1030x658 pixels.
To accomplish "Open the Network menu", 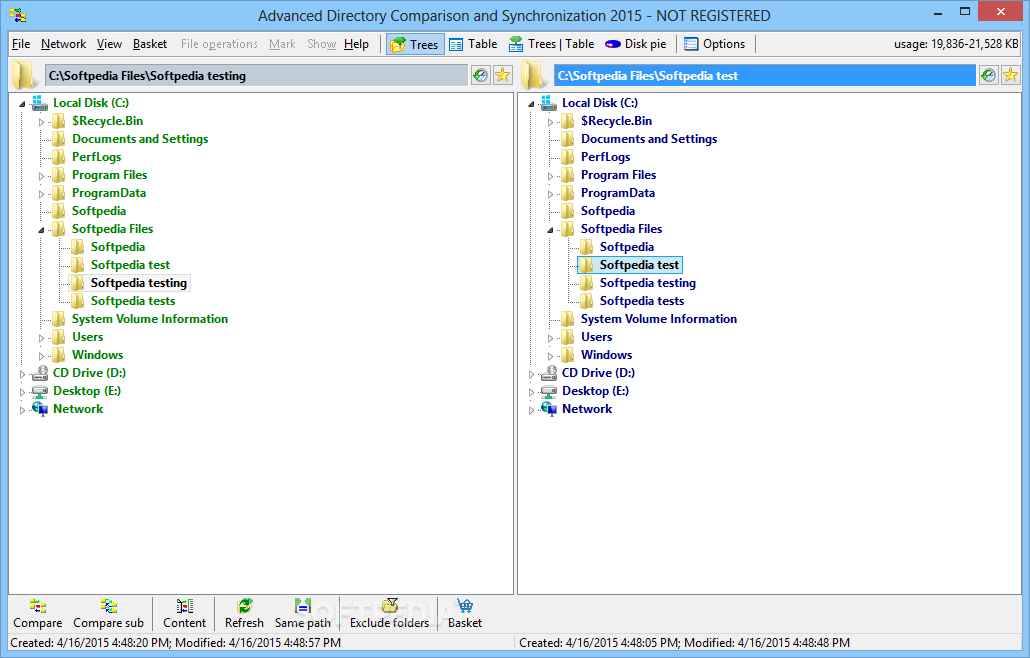I will tap(63, 44).
